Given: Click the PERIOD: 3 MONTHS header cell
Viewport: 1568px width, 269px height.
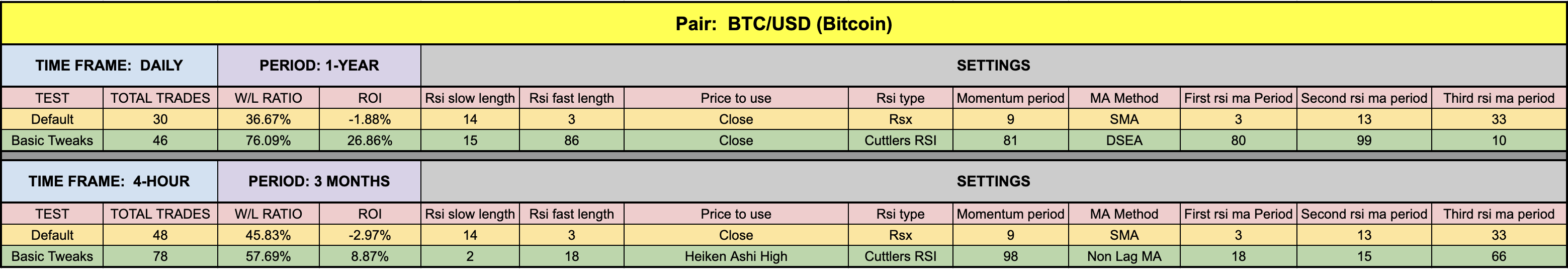Looking at the screenshot, I should 319,181.
